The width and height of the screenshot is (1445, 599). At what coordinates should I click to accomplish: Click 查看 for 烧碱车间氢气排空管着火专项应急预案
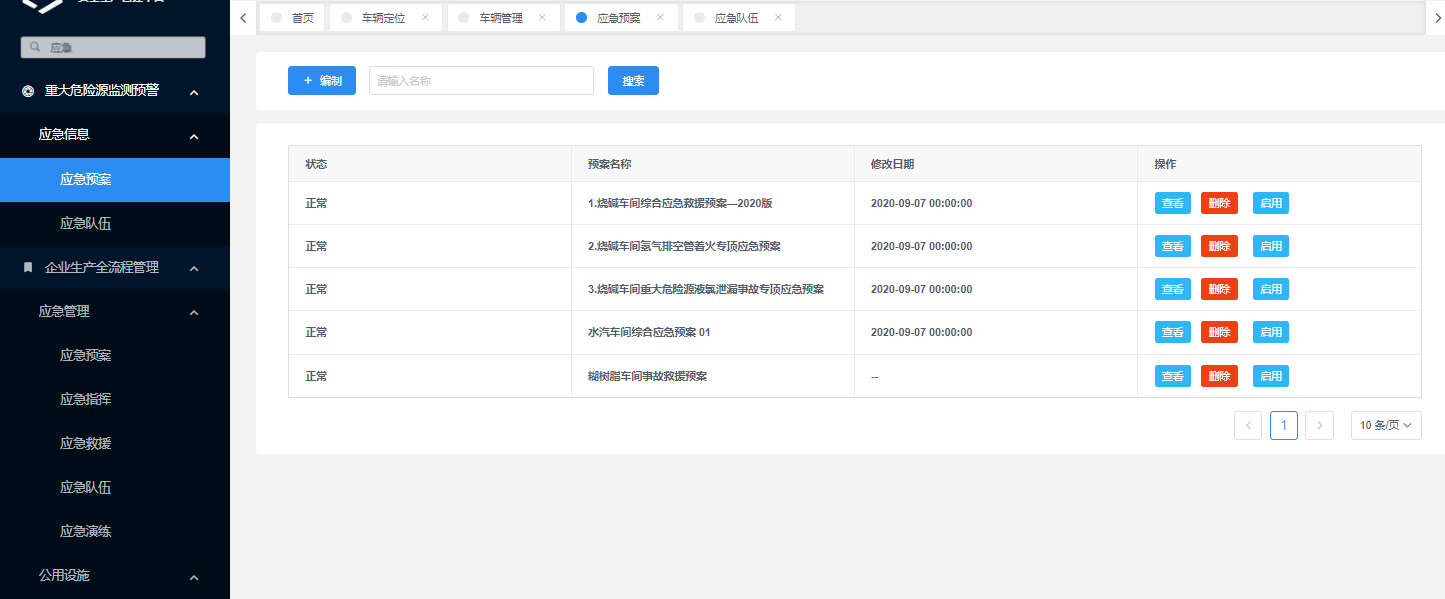pyautogui.click(x=1172, y=245)
